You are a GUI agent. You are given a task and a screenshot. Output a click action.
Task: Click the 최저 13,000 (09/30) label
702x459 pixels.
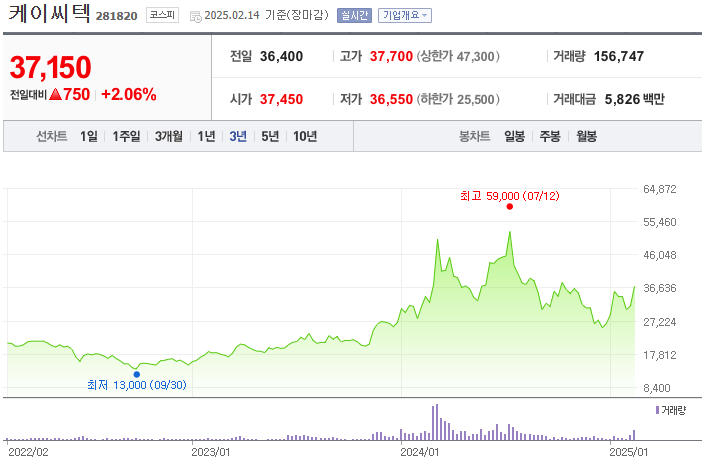coord(137,385)
